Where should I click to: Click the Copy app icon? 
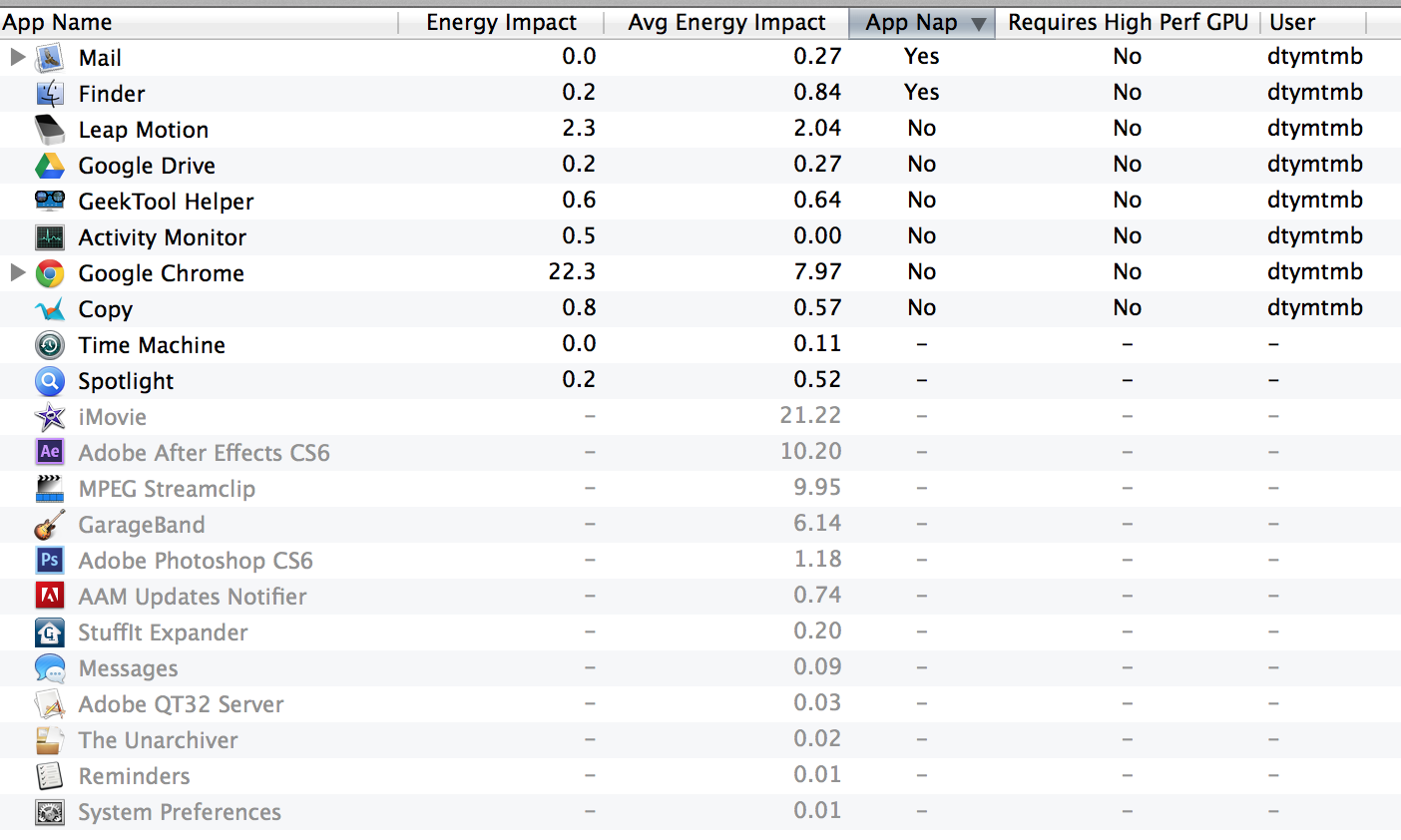(x=50, y=309)
